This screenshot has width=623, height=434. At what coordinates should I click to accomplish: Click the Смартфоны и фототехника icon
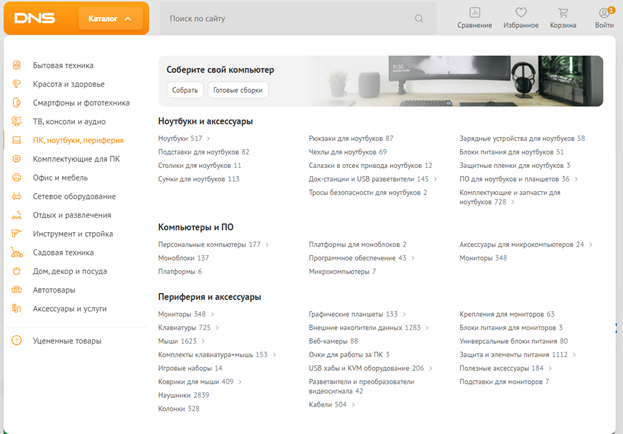pos(16,103)
